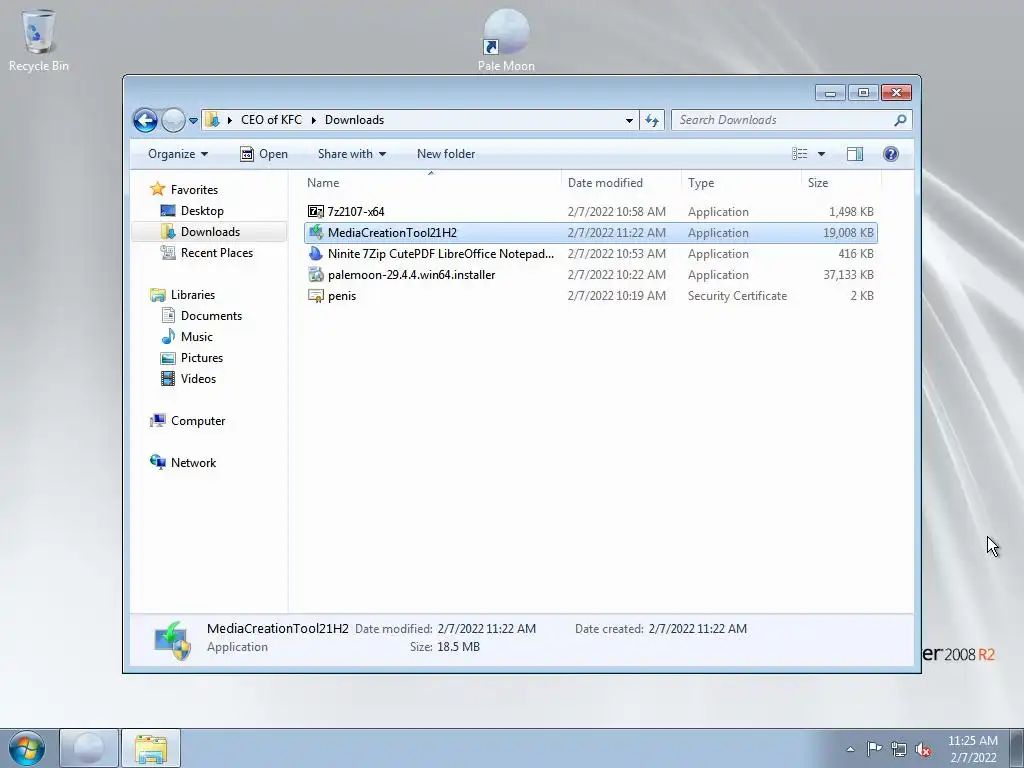
Task: Select palemoon-29.4.4.win64.installer file name
Action: pyautogui.click(x=411, y=274)
